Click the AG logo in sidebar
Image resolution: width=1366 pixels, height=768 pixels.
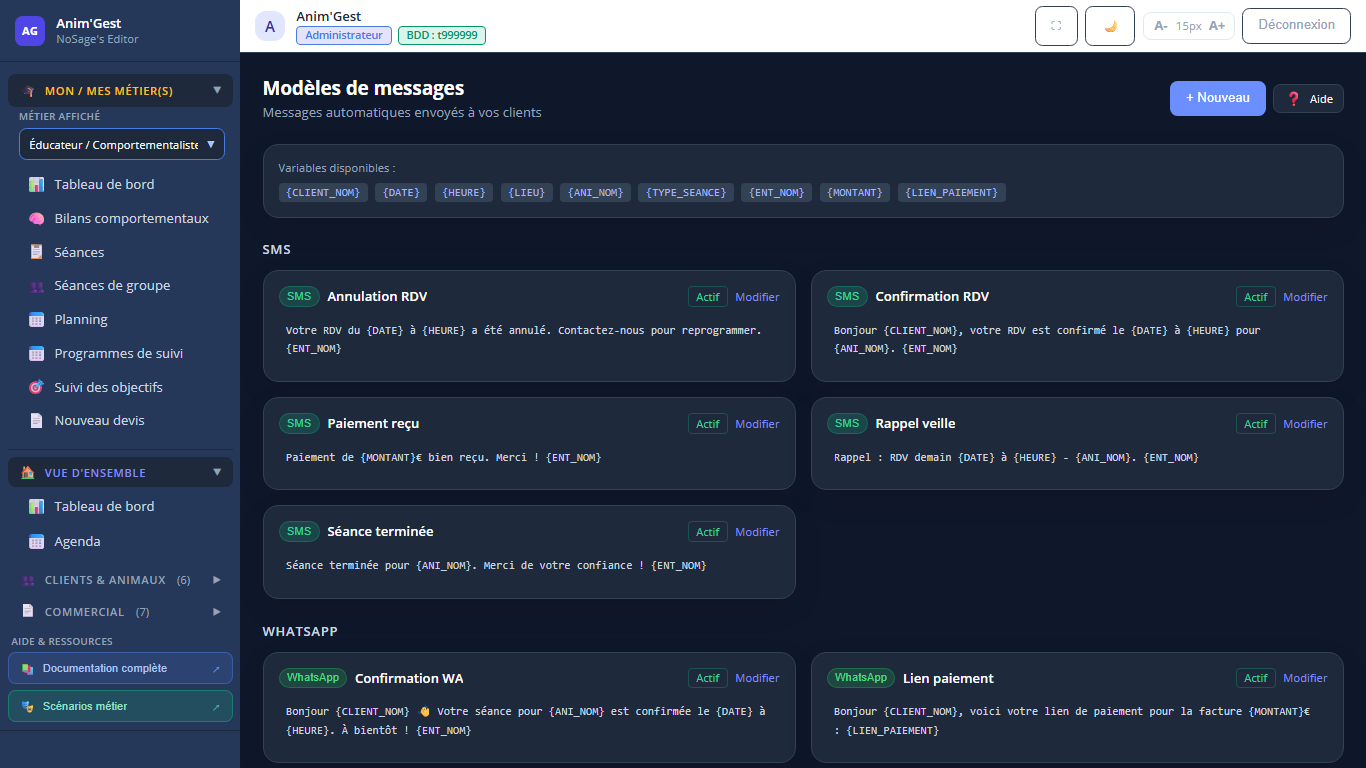[30, 31]
